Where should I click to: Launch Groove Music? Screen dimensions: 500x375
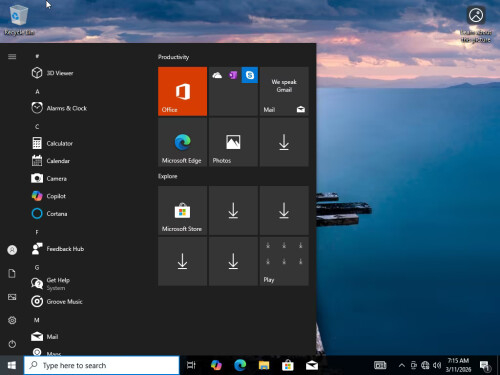[86, 301]
